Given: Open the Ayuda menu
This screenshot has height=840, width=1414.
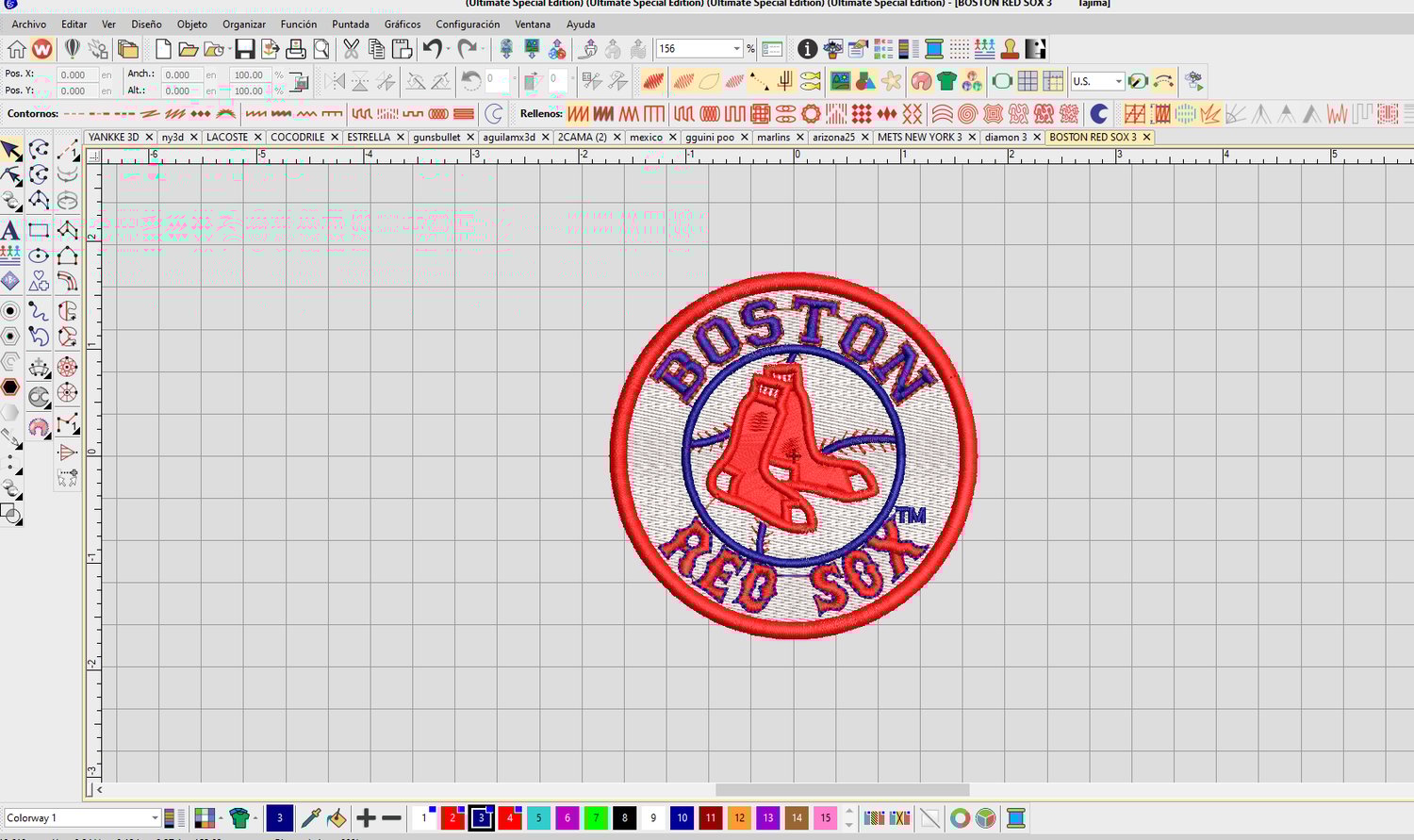Looking at the screenshot, I should [x=581, y=25].
